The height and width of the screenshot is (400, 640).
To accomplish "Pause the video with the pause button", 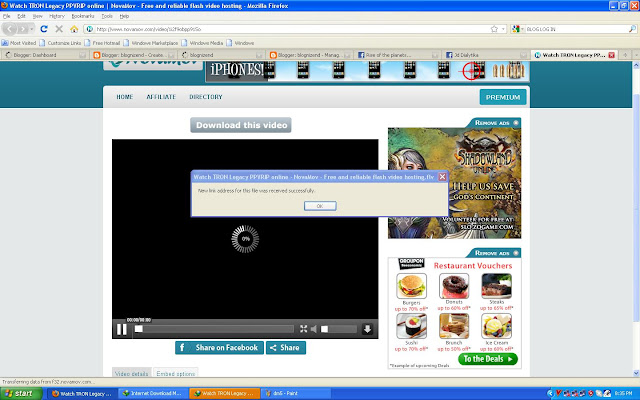I will coord(122,329).
